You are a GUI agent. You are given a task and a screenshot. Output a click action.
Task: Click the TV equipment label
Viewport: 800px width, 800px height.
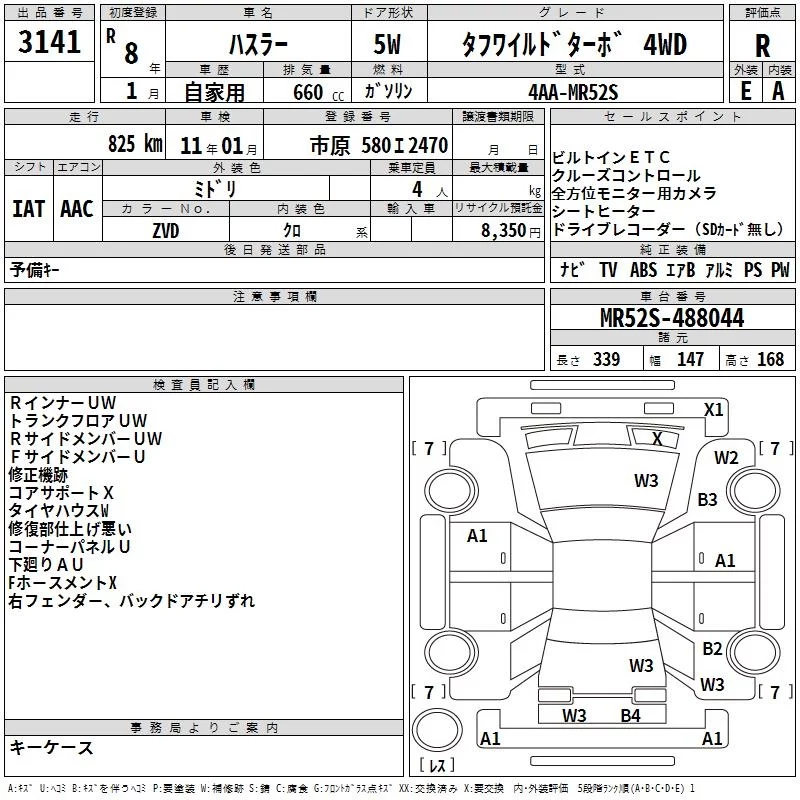pyautogui.click(x=608, y=269)
